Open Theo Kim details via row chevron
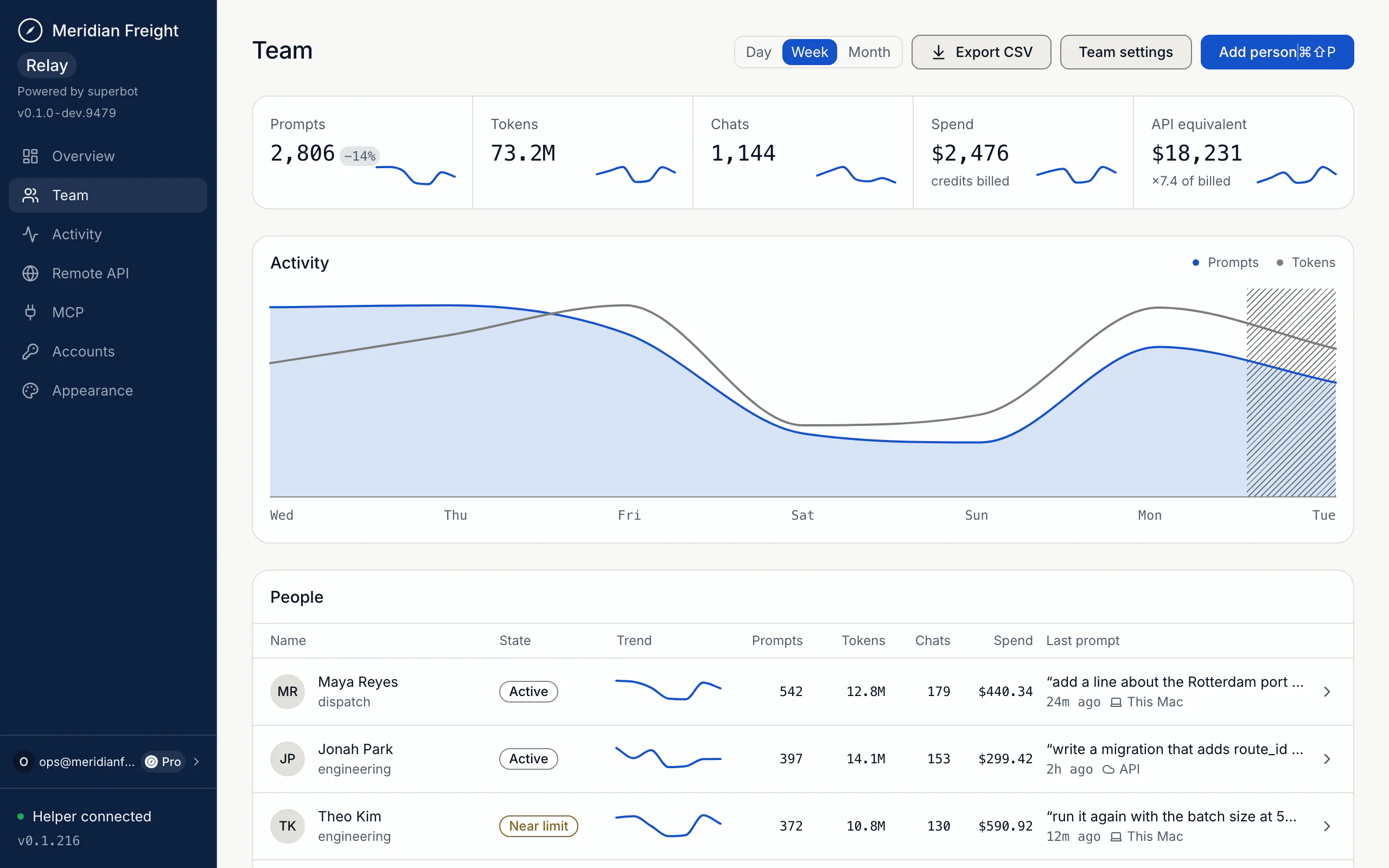This screenshot has width=1389, height=868. (x=1327, y=826)
